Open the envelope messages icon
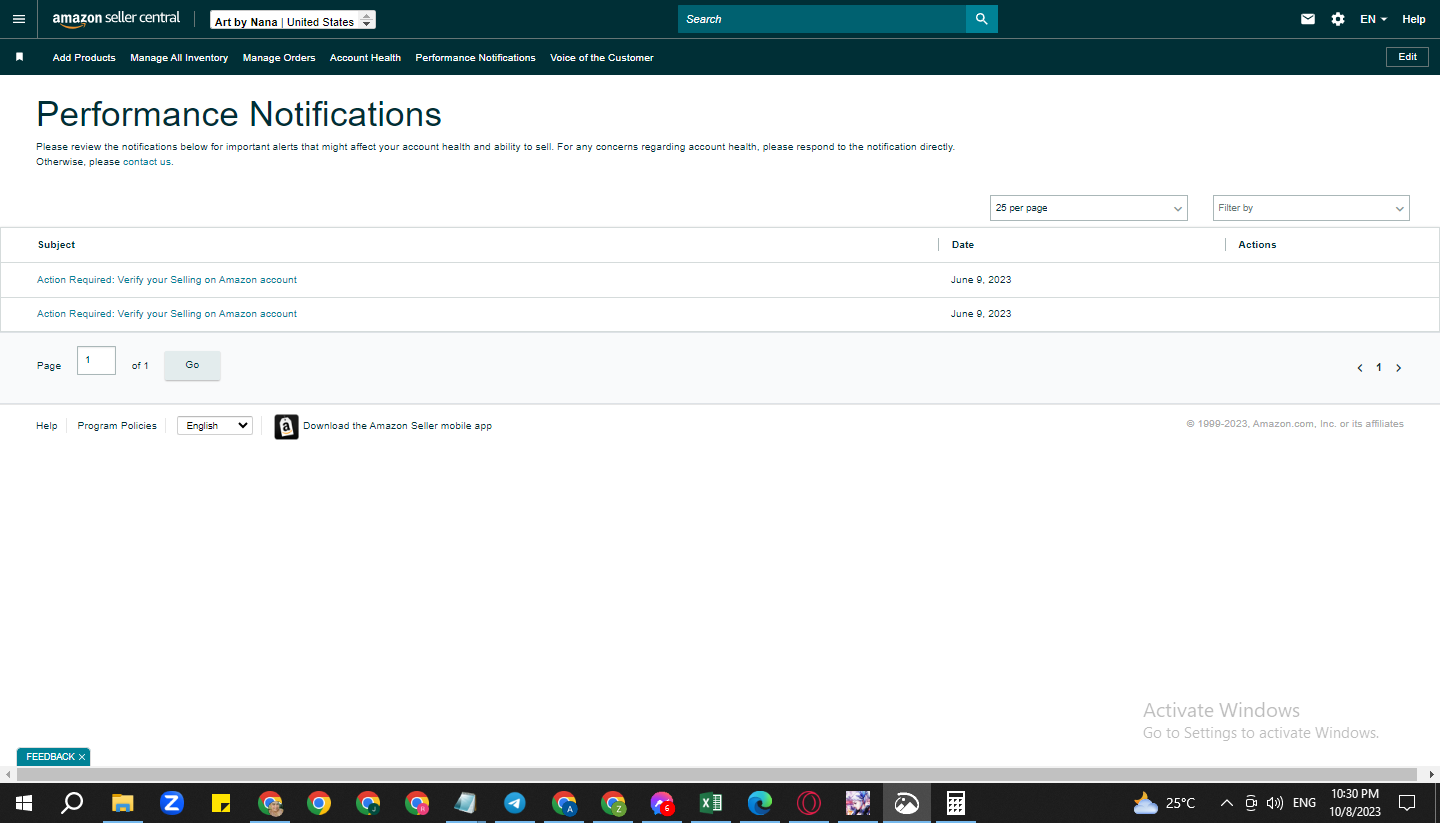The height and width of the screenshot is (823, 1440). [1308, 19]
